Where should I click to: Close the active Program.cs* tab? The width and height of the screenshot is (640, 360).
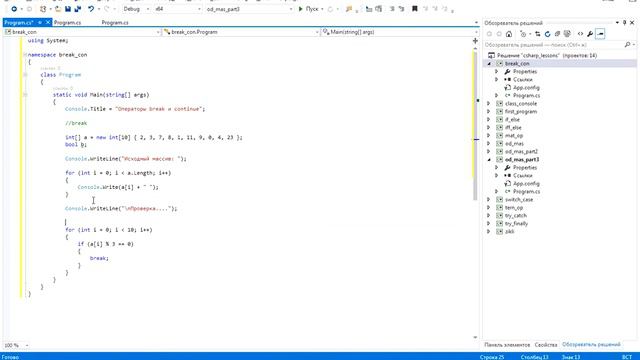click(48, 22)
